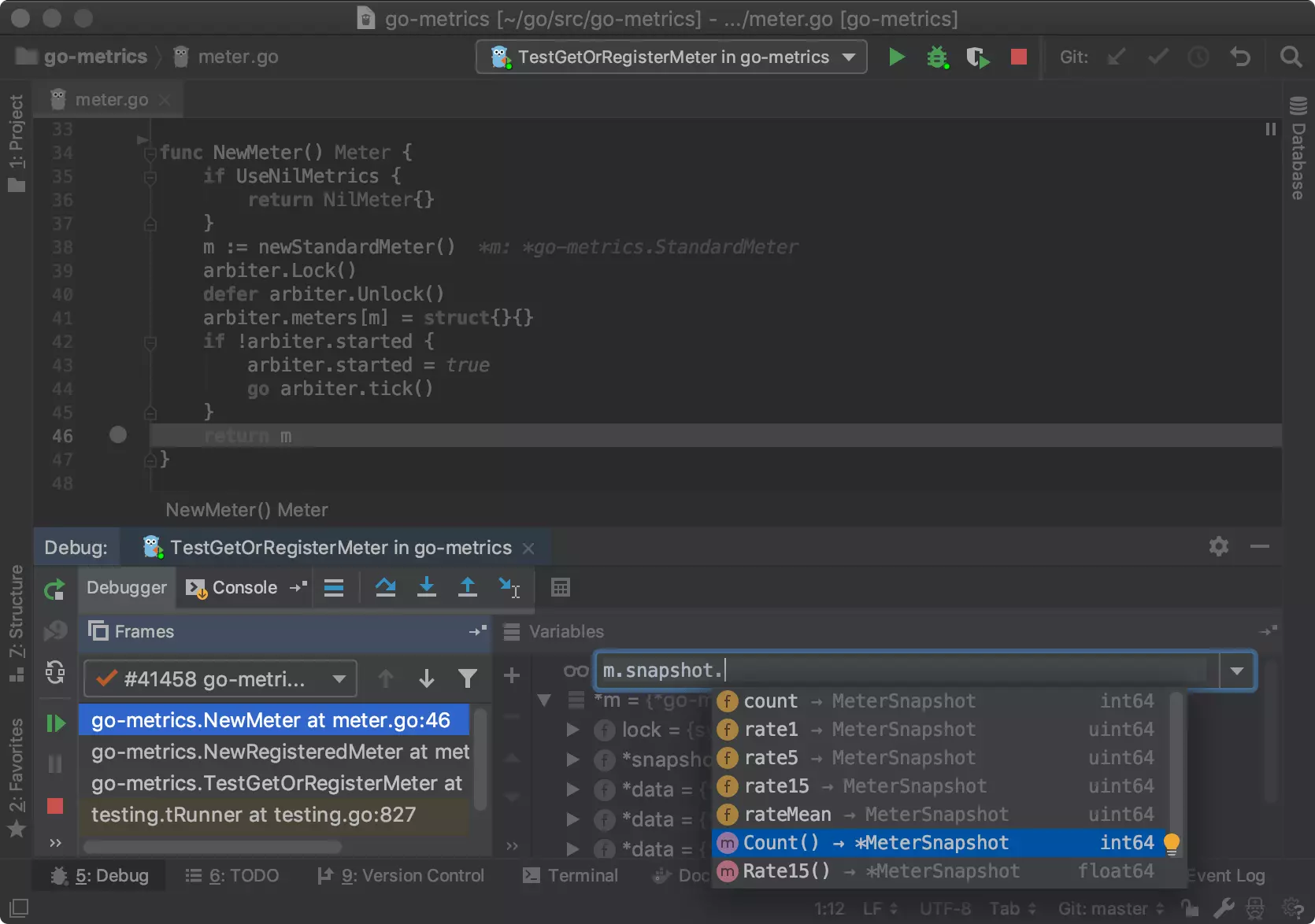The width and height of the screenshot is (1315, 924).
Task: Start debugging with the bug icon
Action: 937,57
